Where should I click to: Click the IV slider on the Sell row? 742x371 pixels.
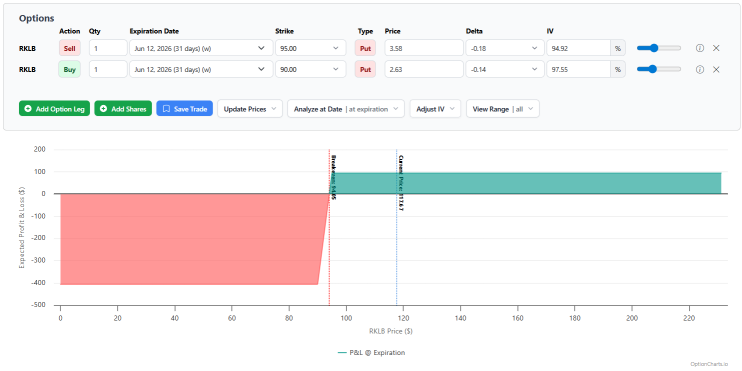(659, 48)
